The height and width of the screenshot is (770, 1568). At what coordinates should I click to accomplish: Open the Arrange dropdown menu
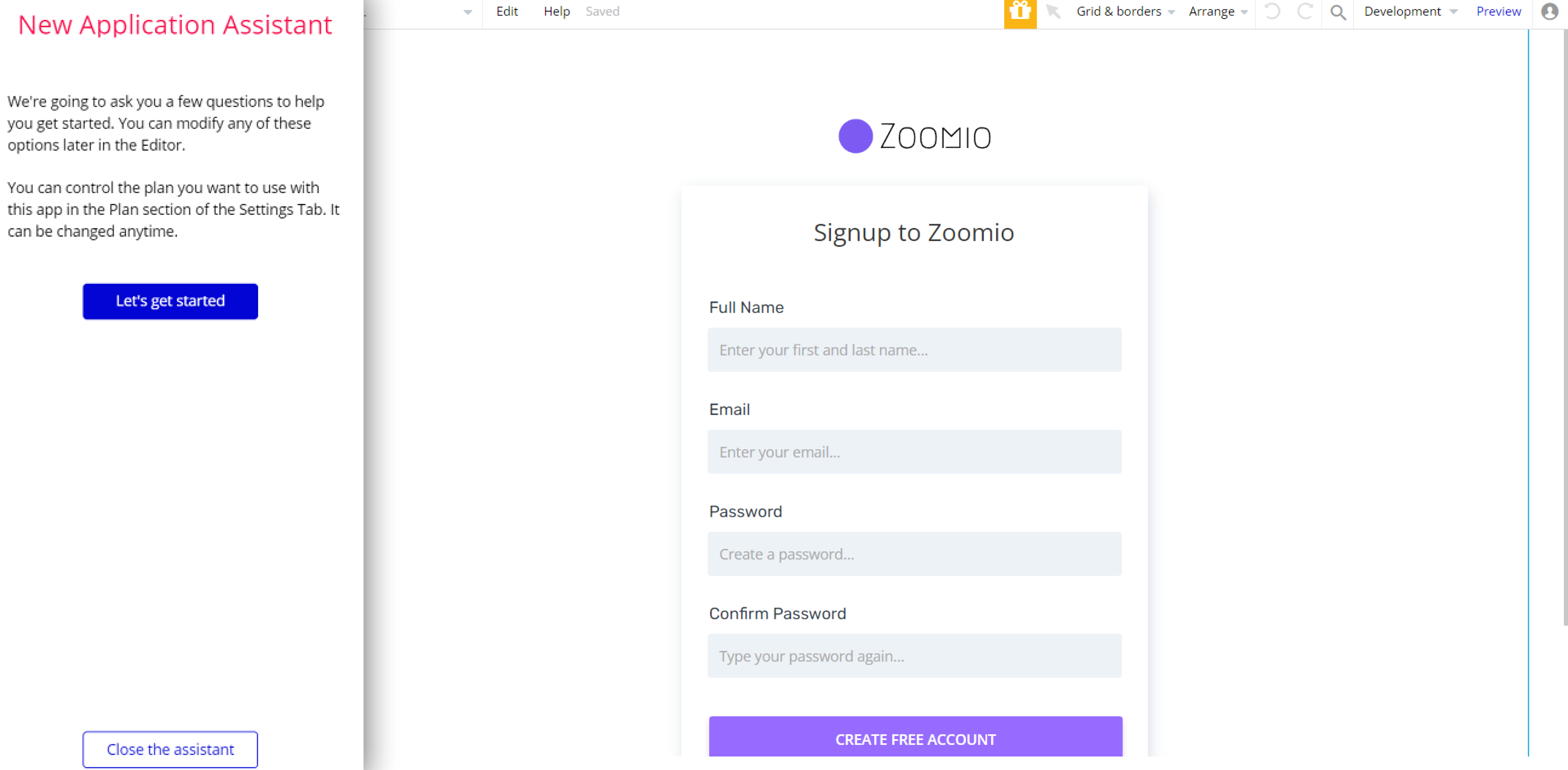pyautogui.click(x=1217, y=12)
